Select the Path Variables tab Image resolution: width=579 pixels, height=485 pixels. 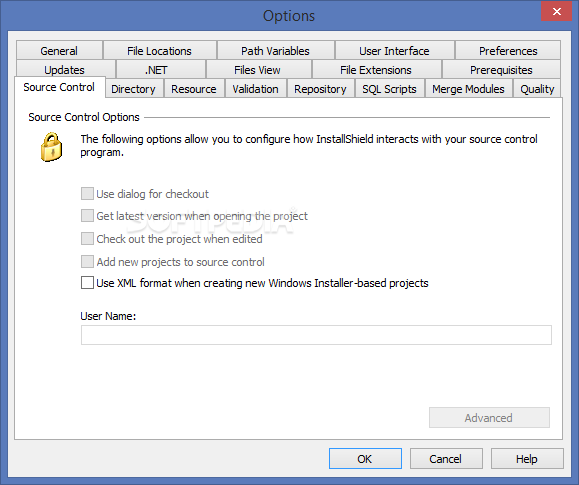coord(275,51)
